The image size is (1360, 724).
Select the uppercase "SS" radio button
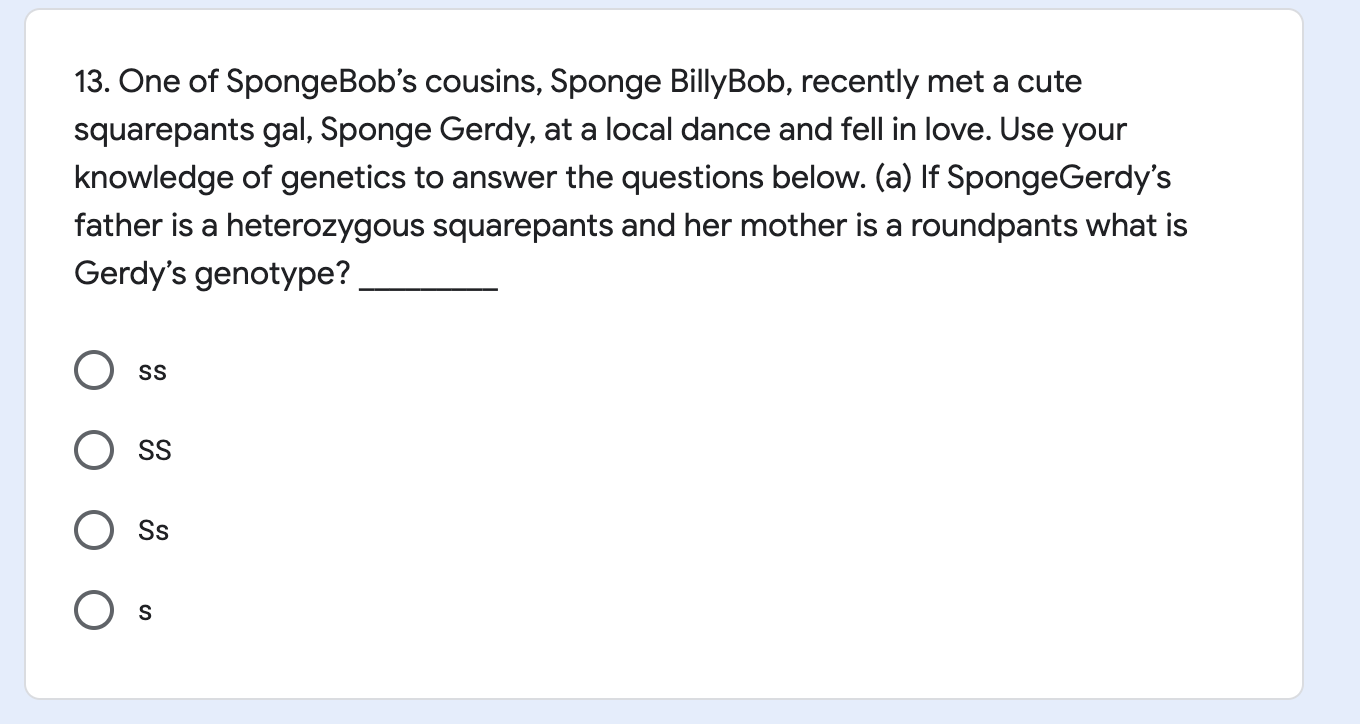point(94,450)
